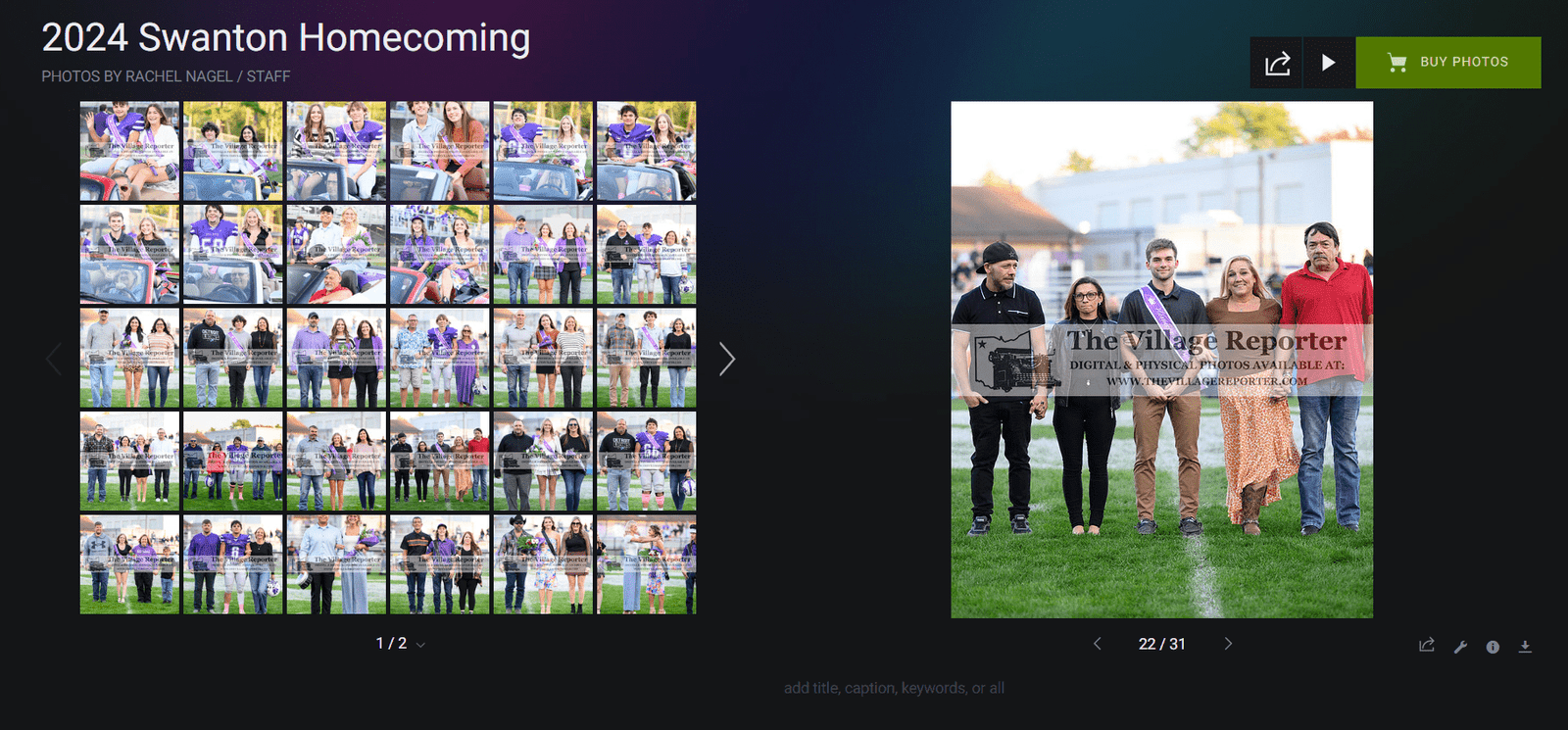Show photo info with the info icon
1568x730 pixels.
tap(1493, 647)
